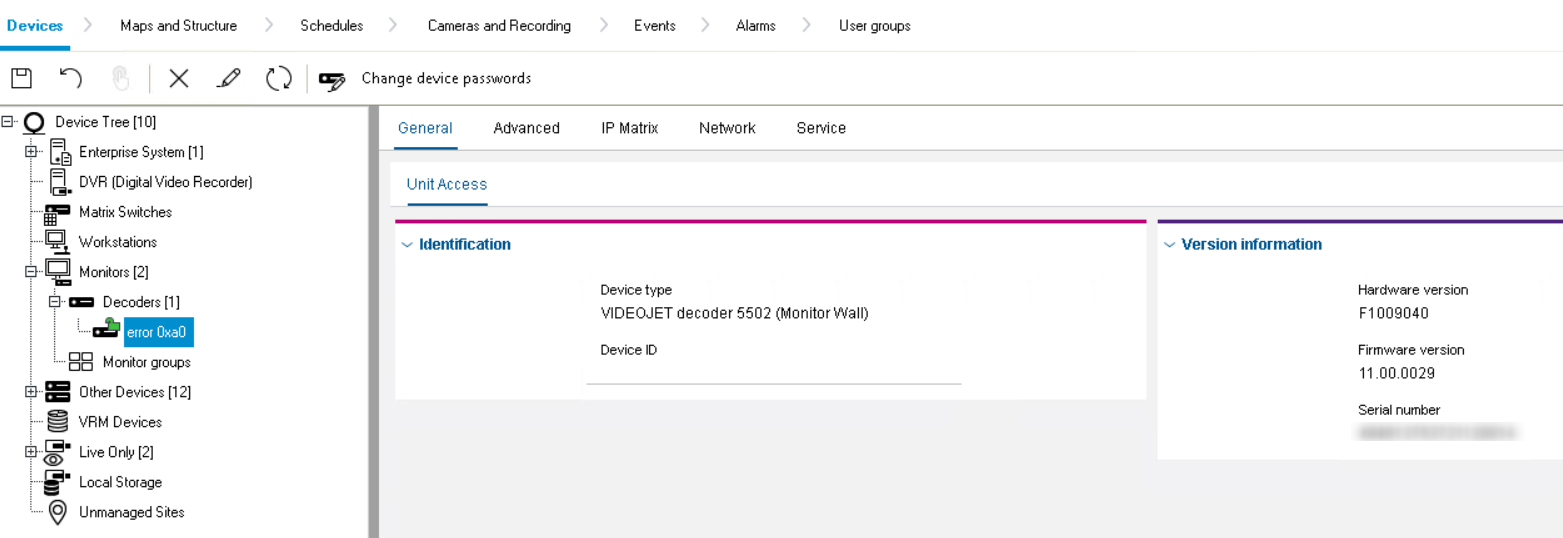Click the Matrix Switches tree icon

[58, 212]
